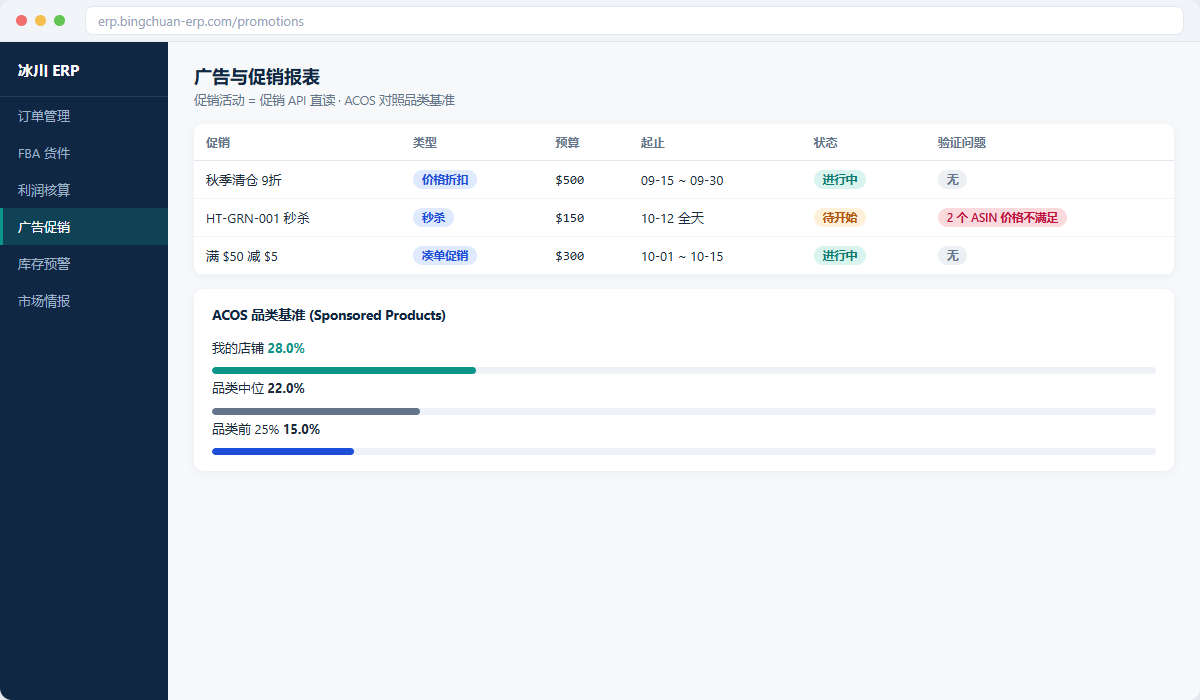The image size is (1200, 700).
Task: Go to FBA 货件 page
Action: pyautogui.click(x=84, y=153)
